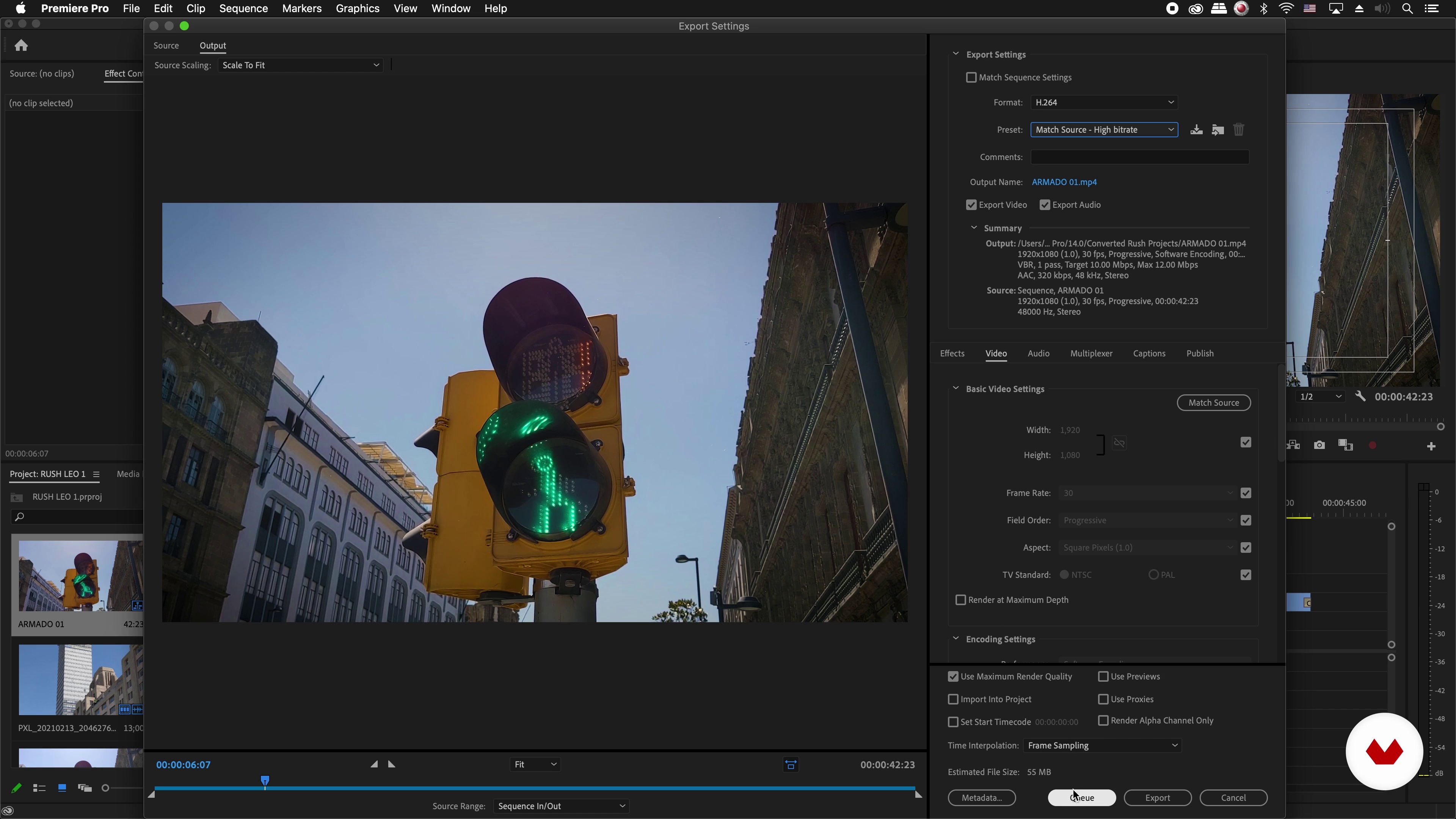Click Export Frame camera icon

[x=1319, y=446]
